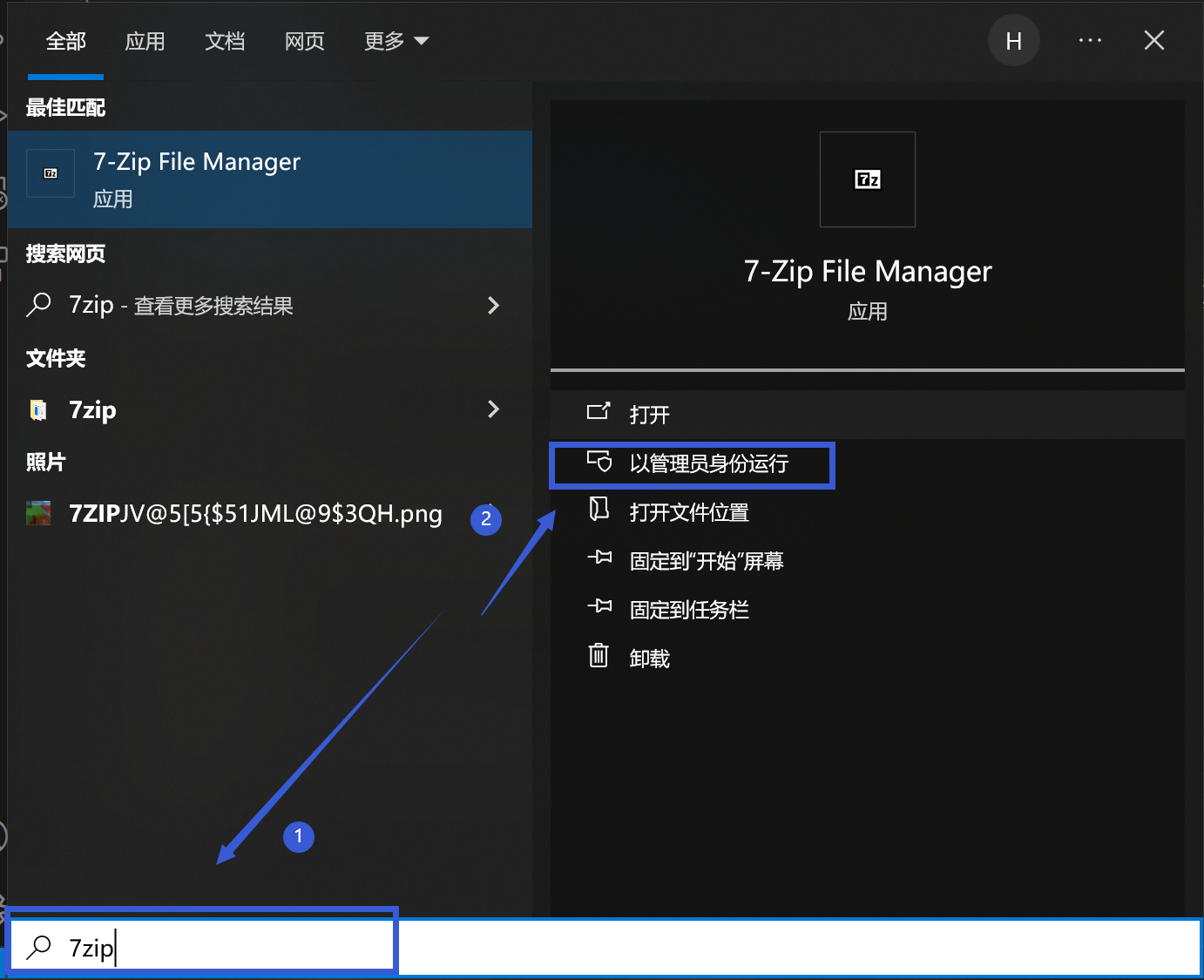Click the 7zip web search result

[x=270, y=305]
